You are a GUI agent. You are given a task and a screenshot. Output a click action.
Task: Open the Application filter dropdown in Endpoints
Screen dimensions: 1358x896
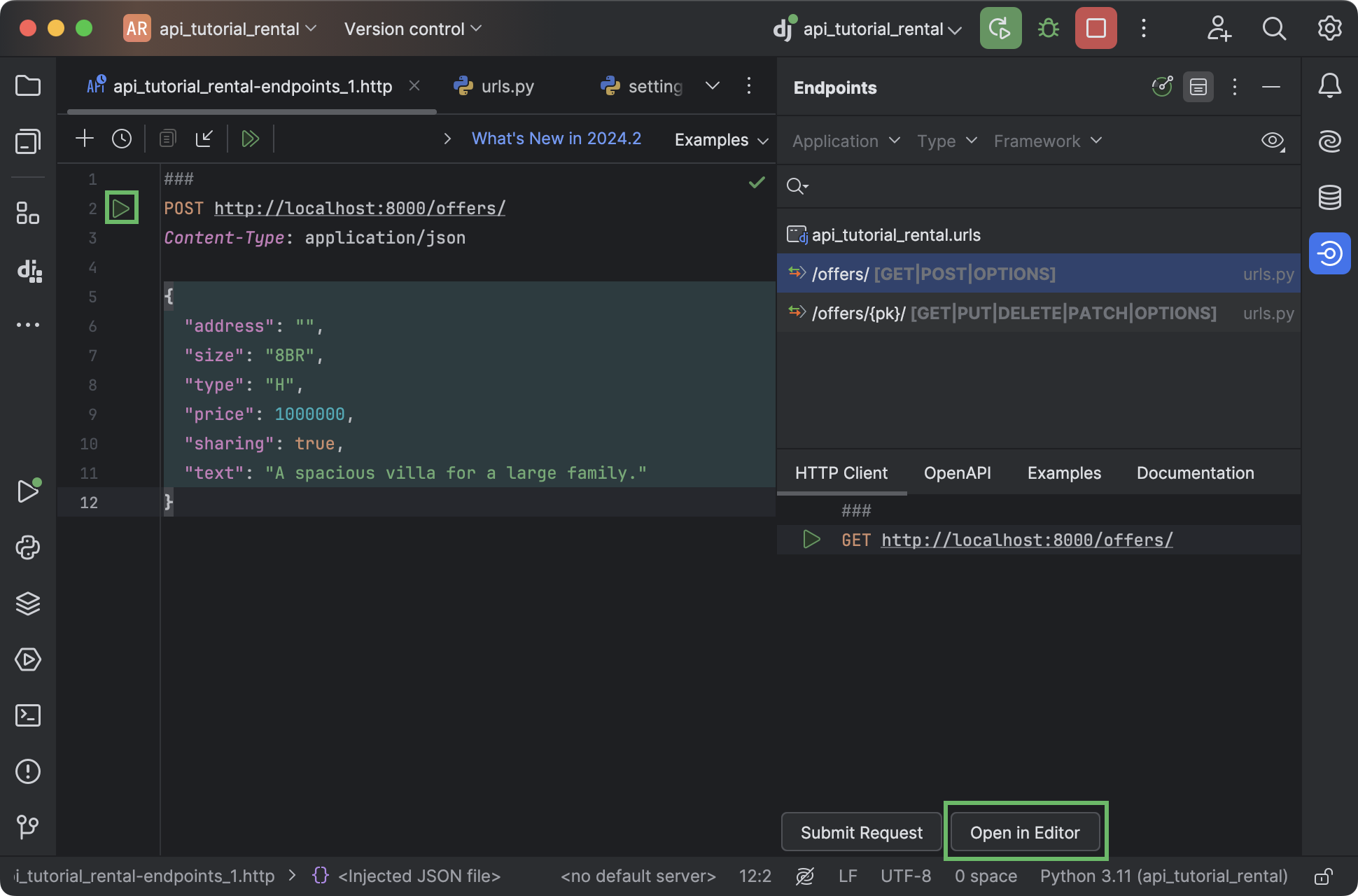tap(844, 141)
